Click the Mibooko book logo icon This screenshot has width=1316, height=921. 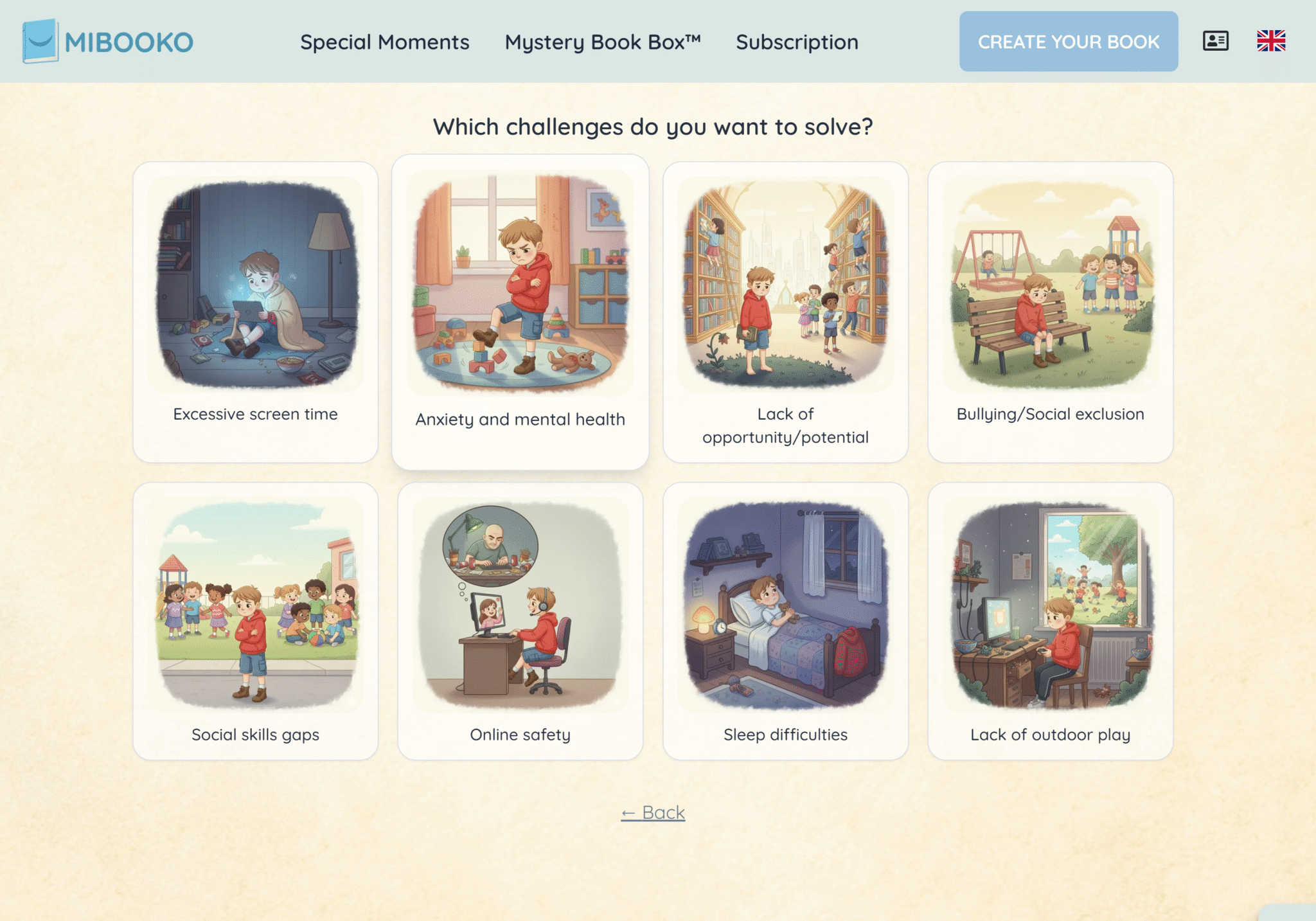point(40,41)
